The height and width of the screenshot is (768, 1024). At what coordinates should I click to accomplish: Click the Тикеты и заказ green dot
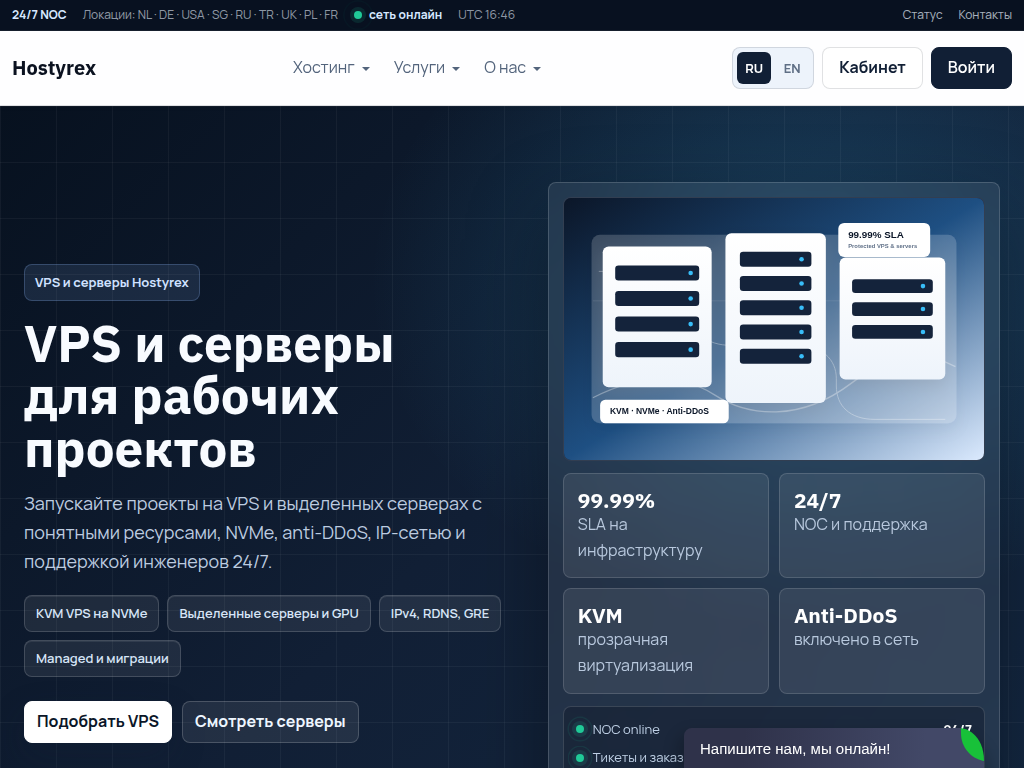(x=580, y=758)
